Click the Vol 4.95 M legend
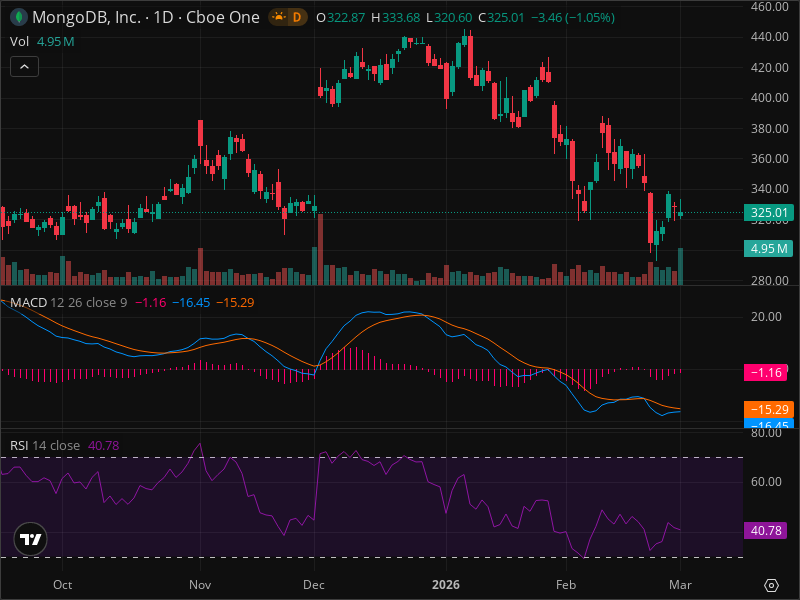Viewport: 800px width, 600px height. [x=42, y=41]
